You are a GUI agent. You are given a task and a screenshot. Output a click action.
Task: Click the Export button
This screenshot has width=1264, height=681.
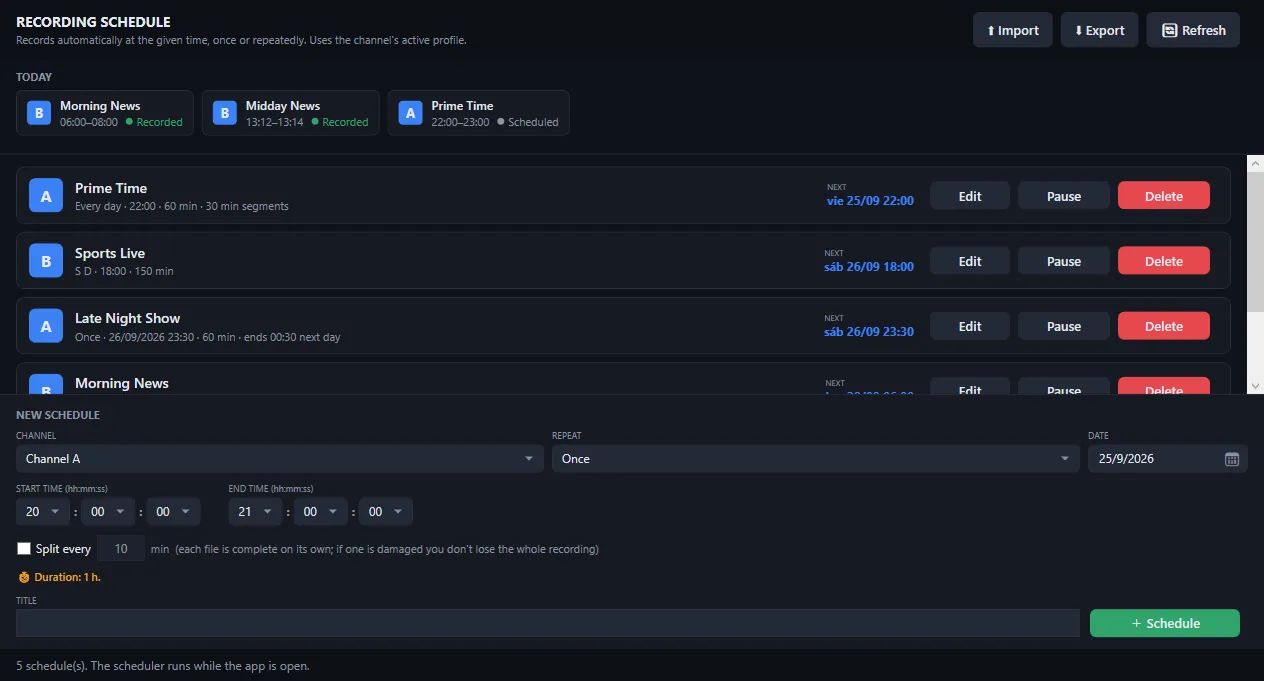1099,30
